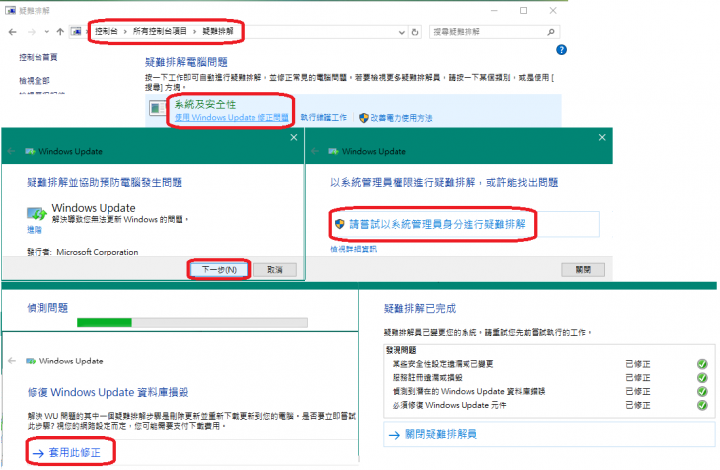Click the 疑難排解已完成 heading
This screenshot has height=470, width=720.
click(x=420, y=308)
